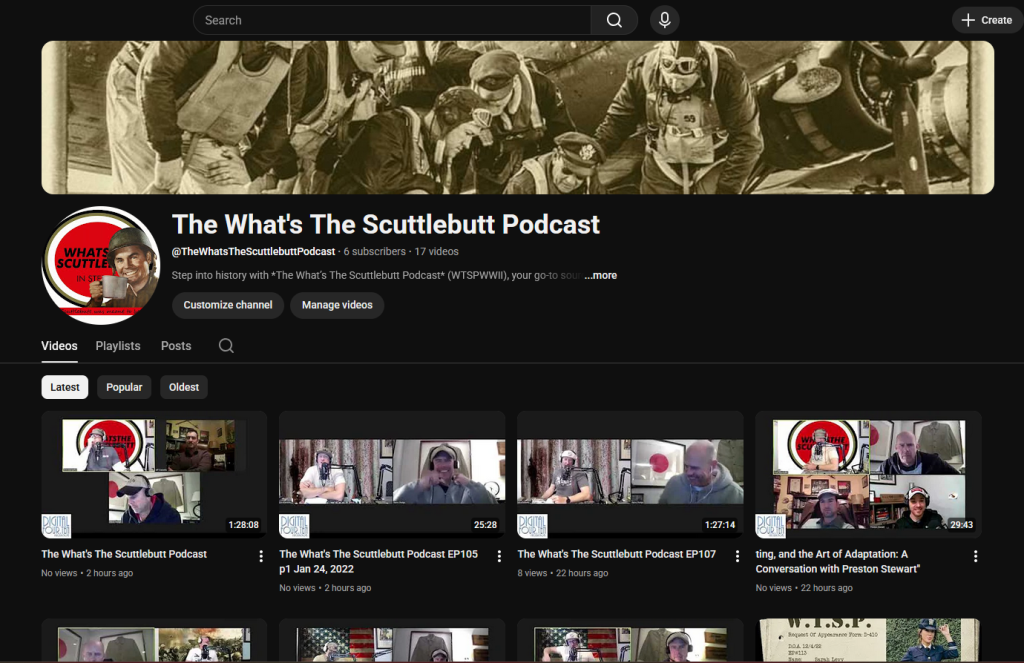Image resolution: width=1024 pixels, height=663 pixels.
Task: Click the Manage videos button
Action: (x=337, y=305)
